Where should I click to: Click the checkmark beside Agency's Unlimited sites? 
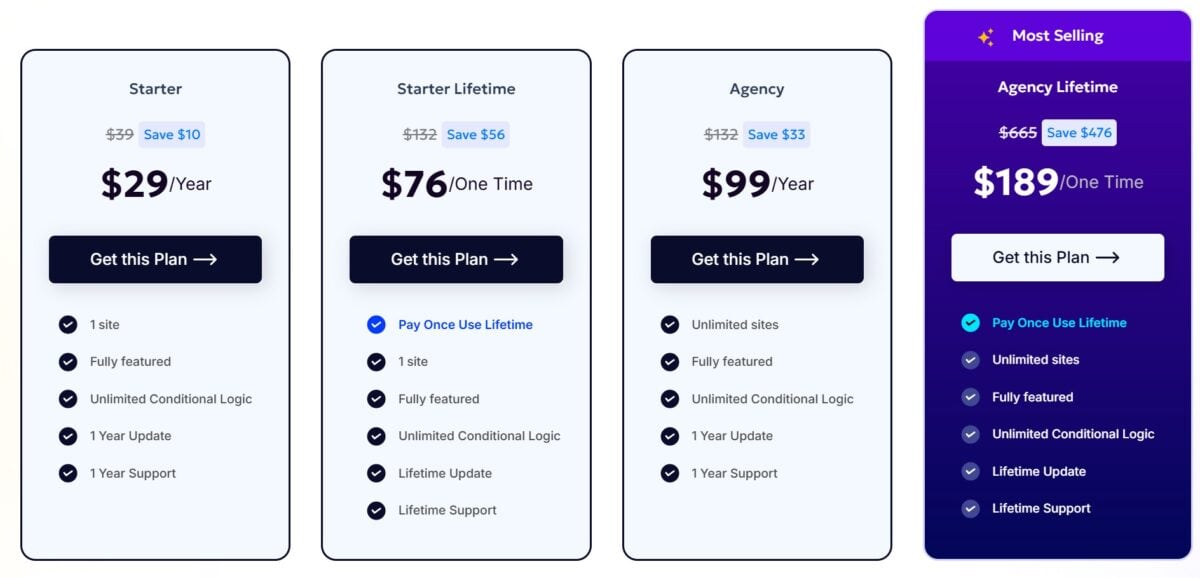click(670, 324)
